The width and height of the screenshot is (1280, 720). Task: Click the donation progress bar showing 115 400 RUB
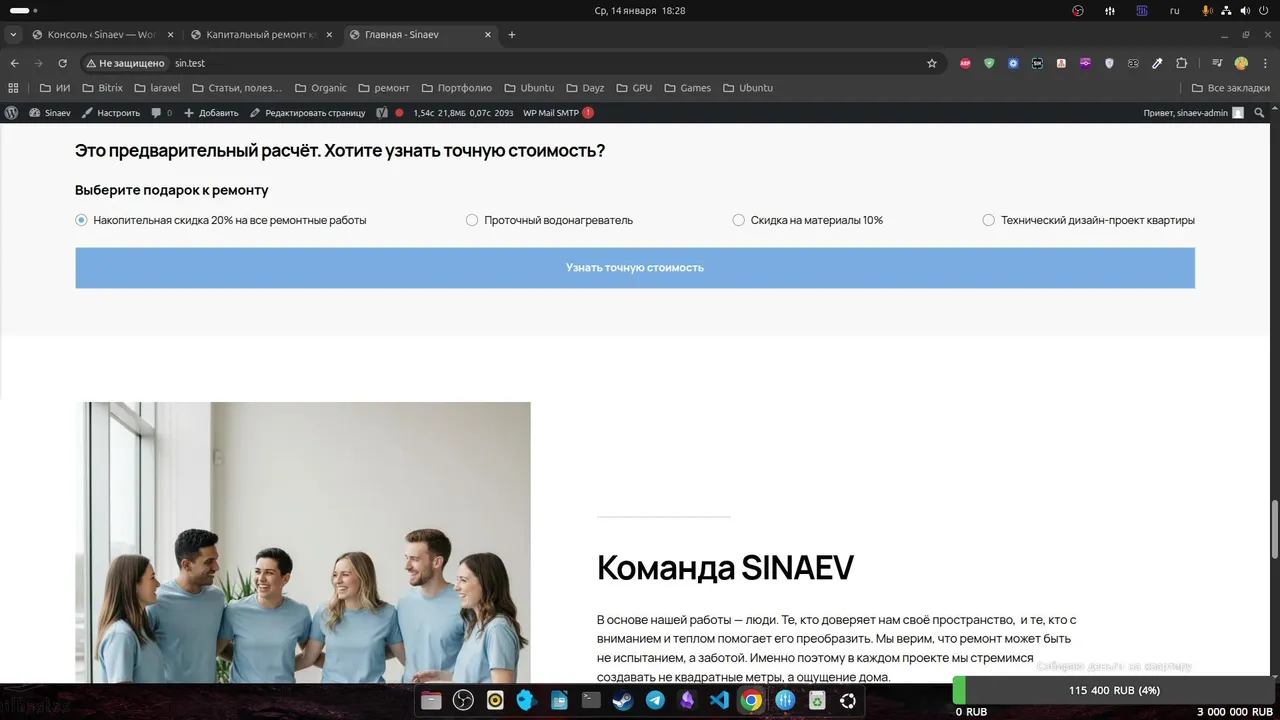tap(1113, 690)
